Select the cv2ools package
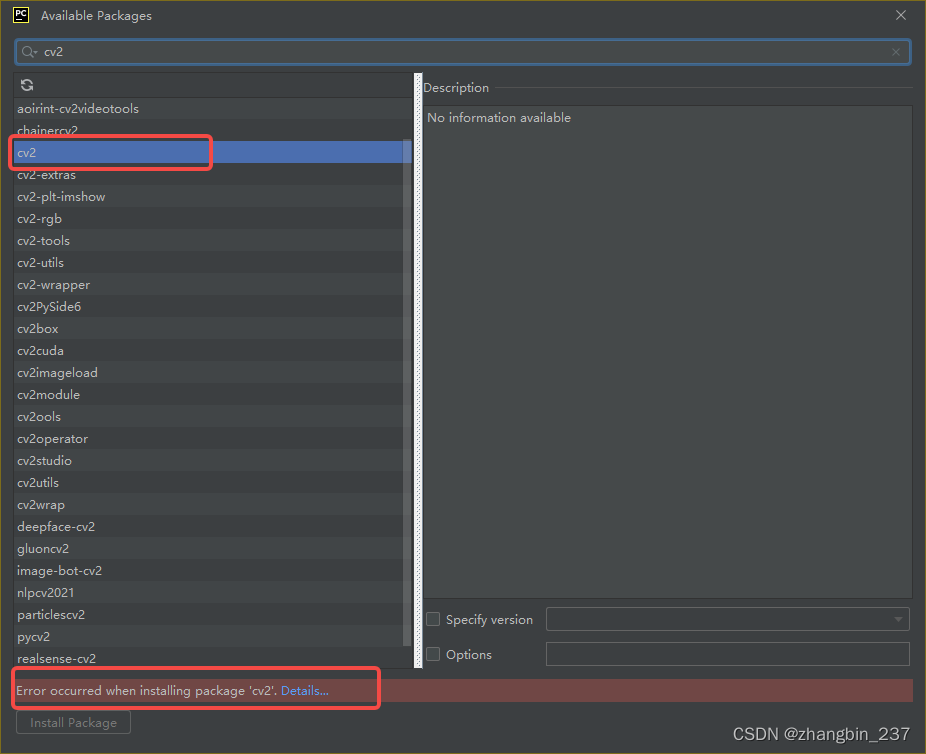The width and height of the screenshot is (926, 754). point(213,416)
